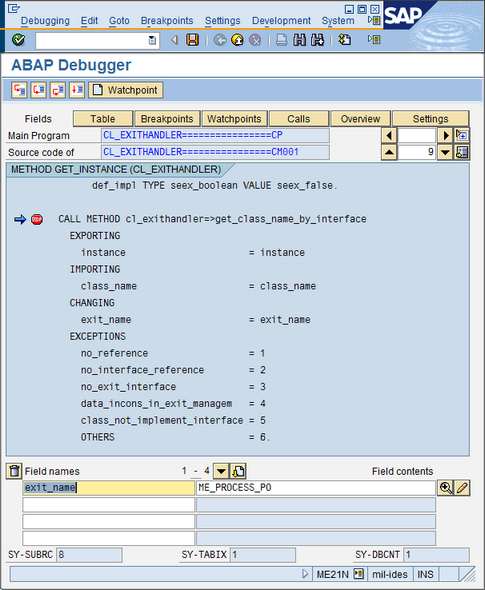This screenshot has width=485, height=590.
Task: Click the customize layout icon in toolbar
Action: 374,40
